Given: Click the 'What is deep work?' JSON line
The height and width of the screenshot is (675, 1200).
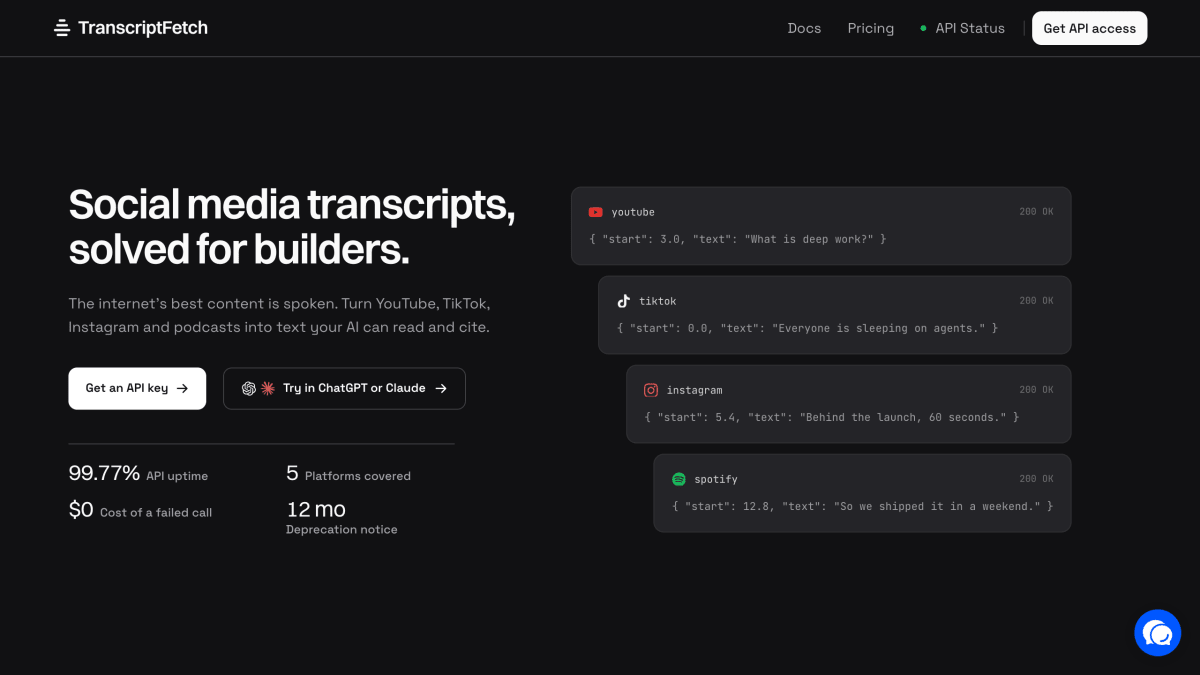Looking at the screenshot, I should tap(738, 239).
